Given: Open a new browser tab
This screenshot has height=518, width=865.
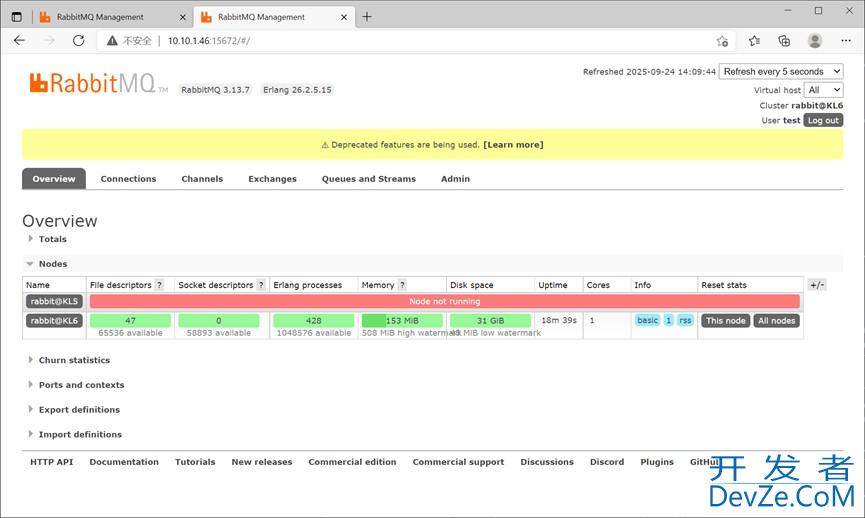Looking at the screenshot, I should point(367,17).
